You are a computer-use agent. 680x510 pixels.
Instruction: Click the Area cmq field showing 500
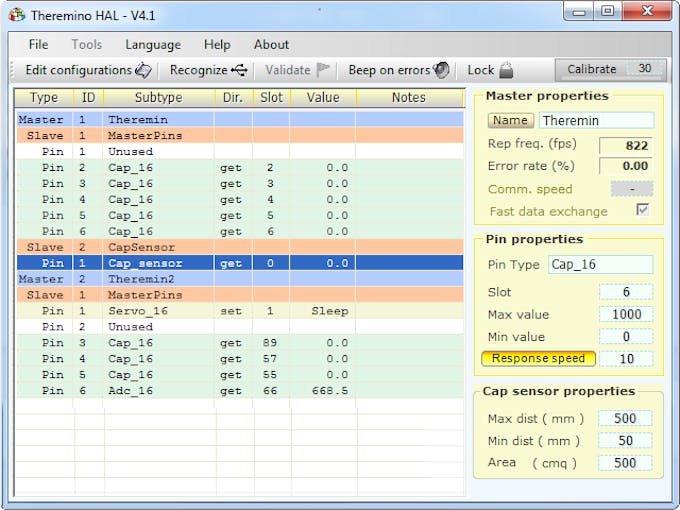coord(625,463)
